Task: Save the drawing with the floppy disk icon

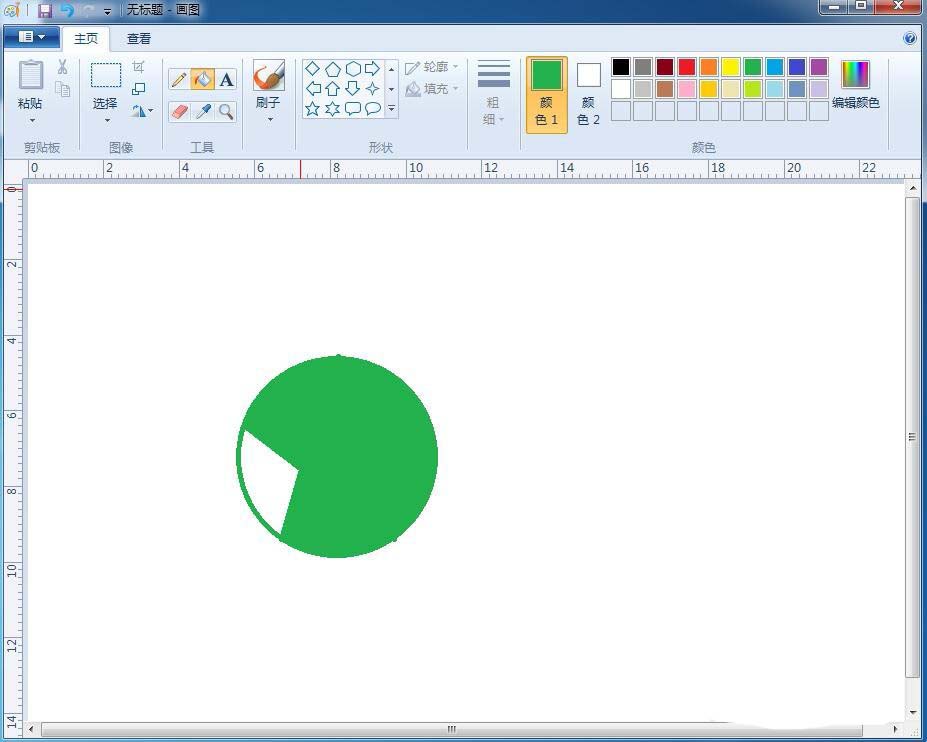Action: 44,10
